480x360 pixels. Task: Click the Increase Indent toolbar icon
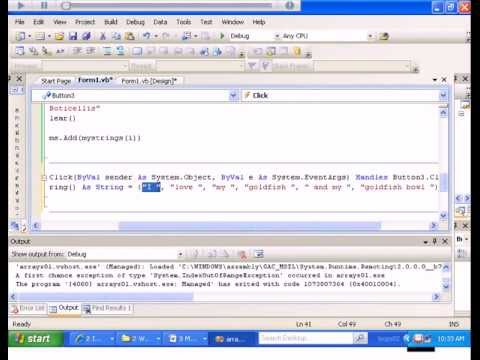(91, 51)
